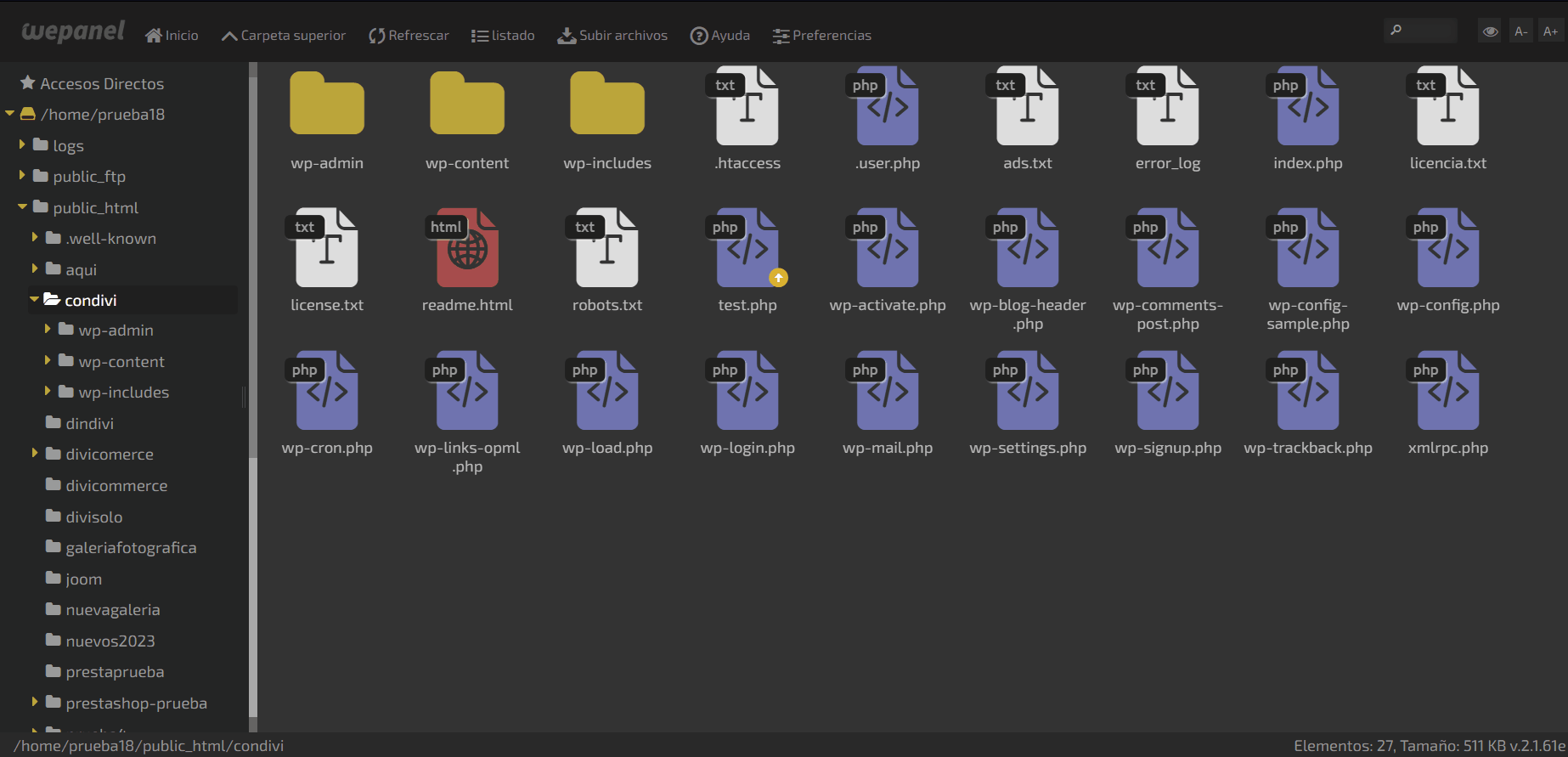Select the wp-config.php file icon

[x=1447, y=248]
